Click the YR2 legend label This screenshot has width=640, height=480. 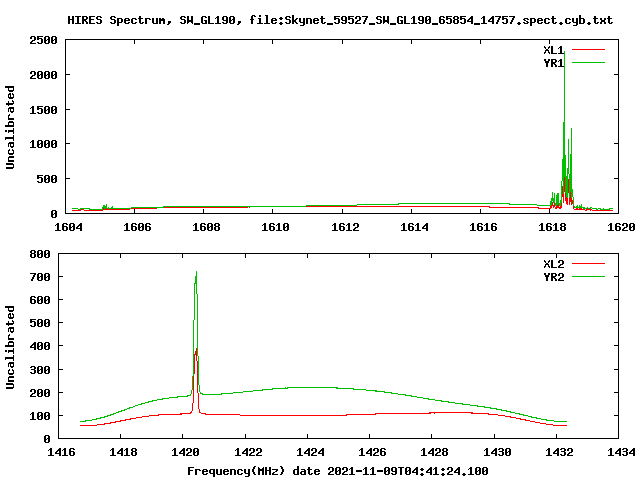(x=553, y=277)
